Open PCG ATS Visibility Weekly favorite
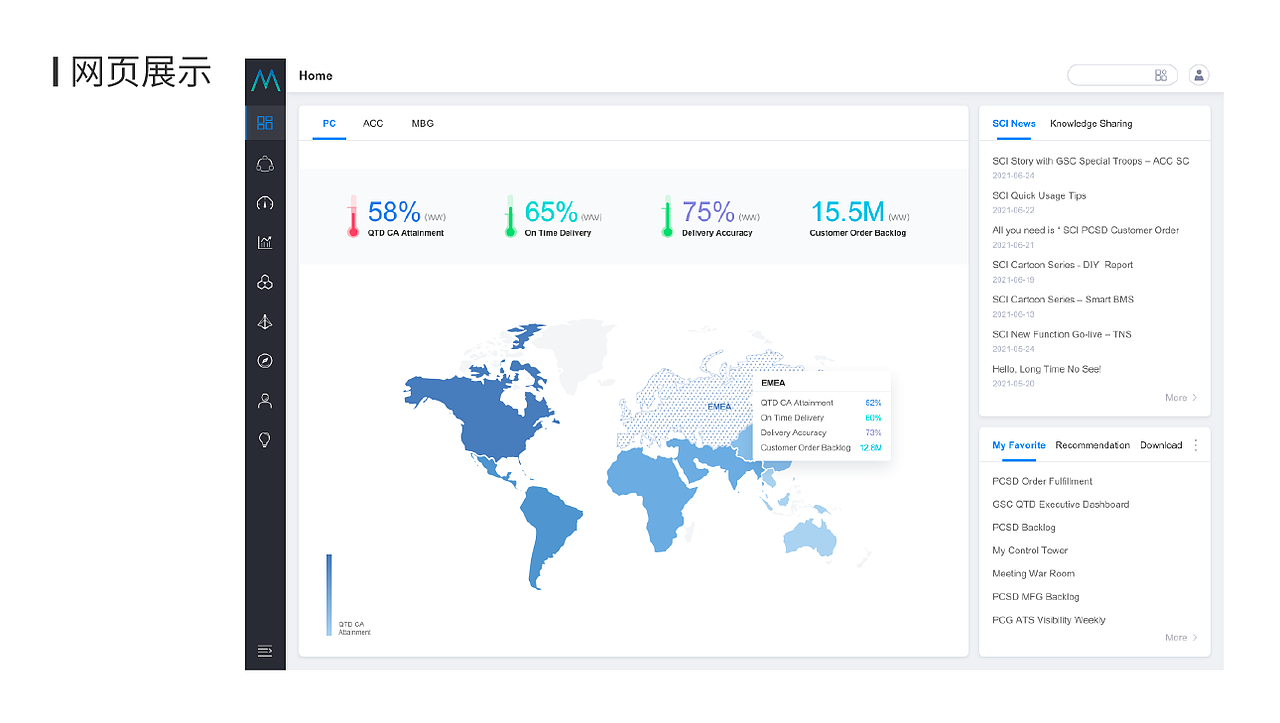 (1049, 620)
